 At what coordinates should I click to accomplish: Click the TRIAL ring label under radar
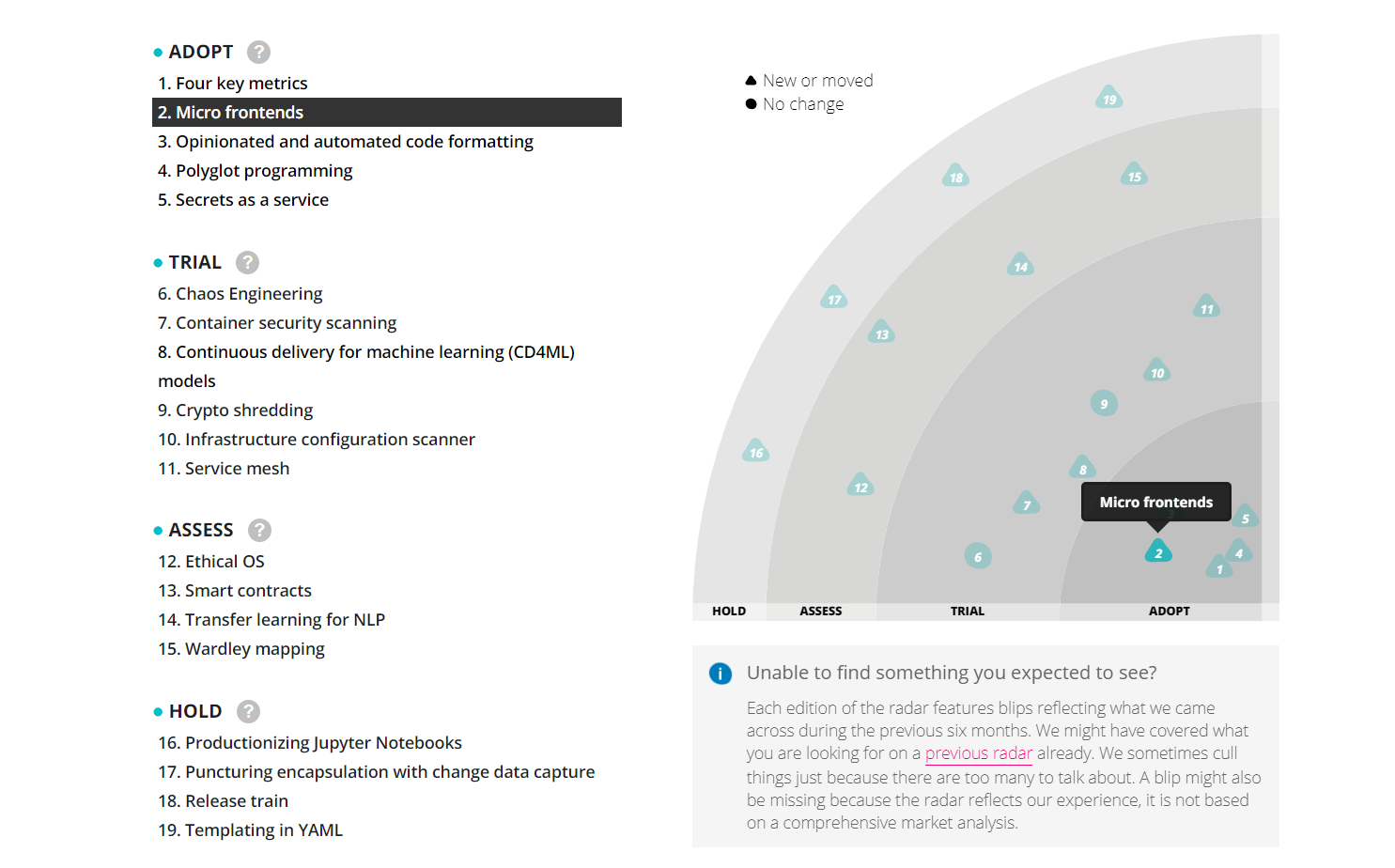[x=967, y=612]
